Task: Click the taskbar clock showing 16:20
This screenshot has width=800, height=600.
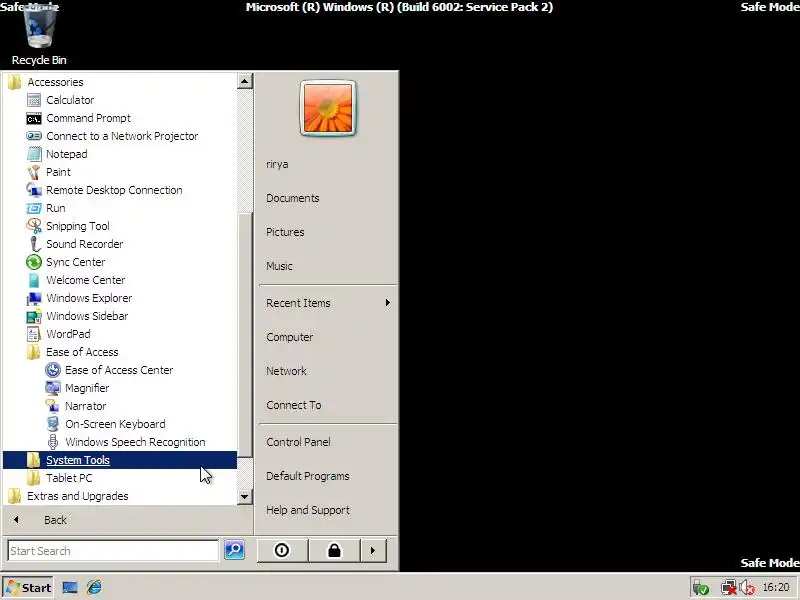Action: coord(776,588)
